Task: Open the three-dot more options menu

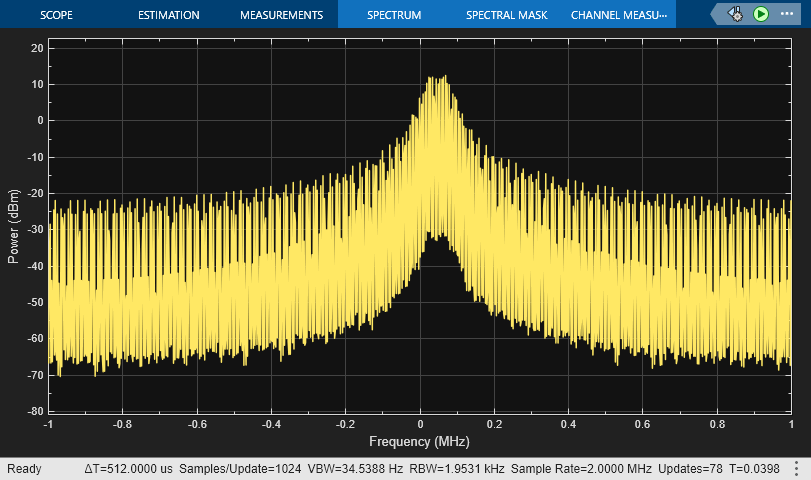Action: [787, 14]
